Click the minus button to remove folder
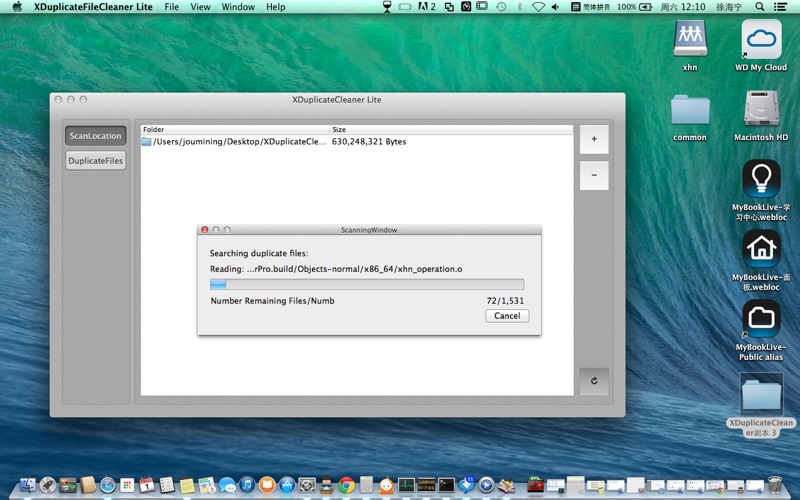800x500 pixels. point(594,175)
